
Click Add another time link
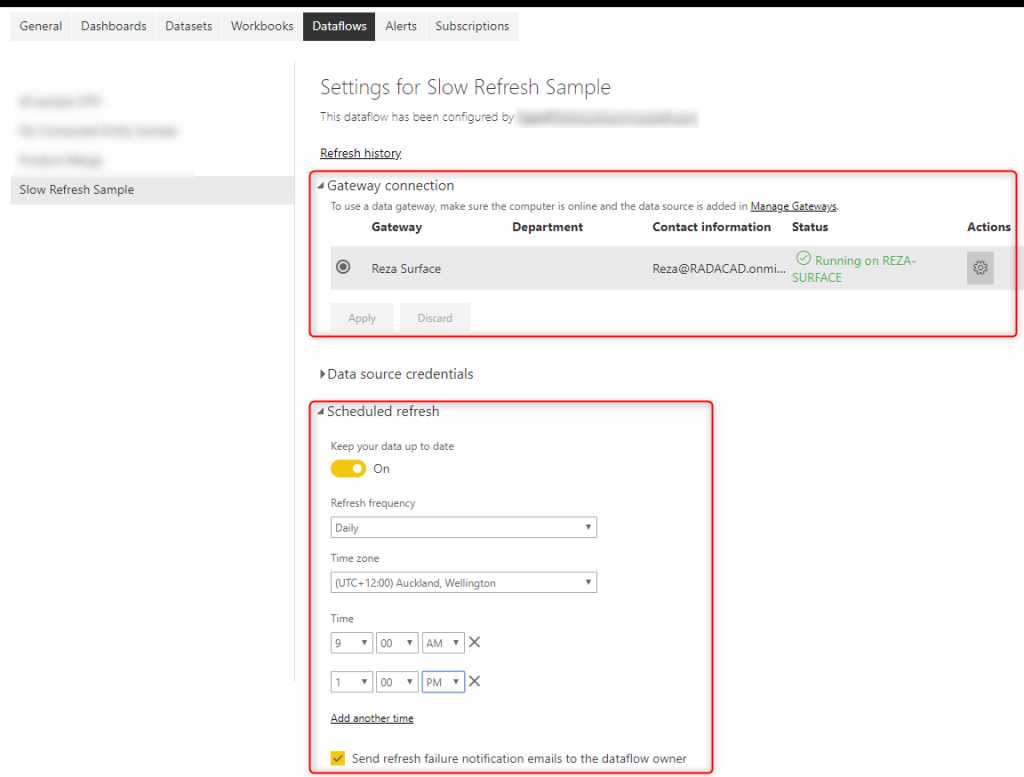click(x=372, y=718)
